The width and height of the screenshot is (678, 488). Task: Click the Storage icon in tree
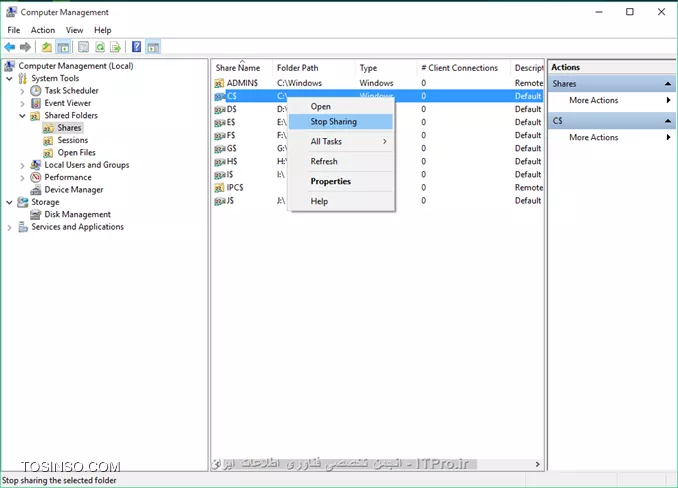point(23,202)
